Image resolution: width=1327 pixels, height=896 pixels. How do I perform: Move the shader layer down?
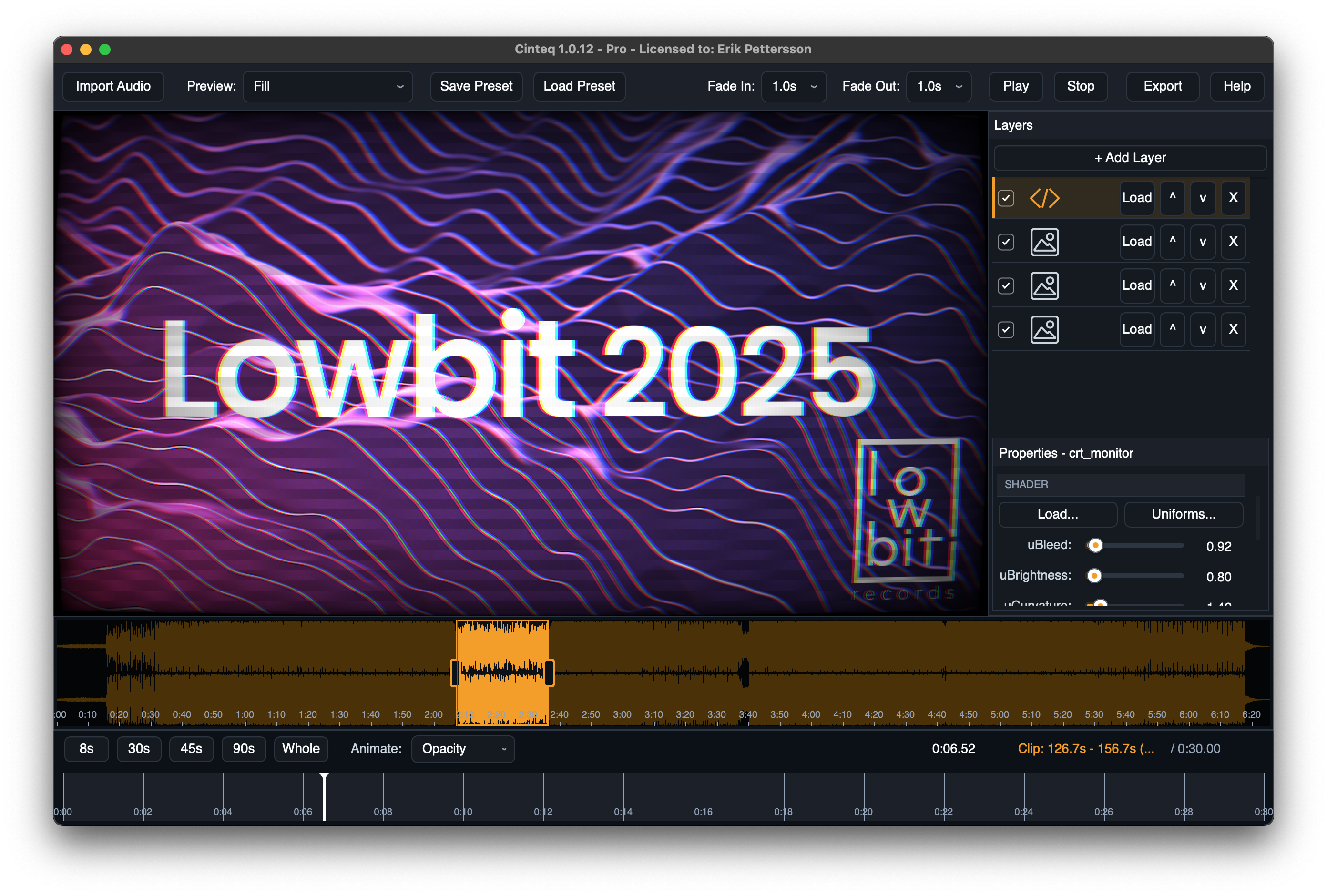(x=1202, y=198)
